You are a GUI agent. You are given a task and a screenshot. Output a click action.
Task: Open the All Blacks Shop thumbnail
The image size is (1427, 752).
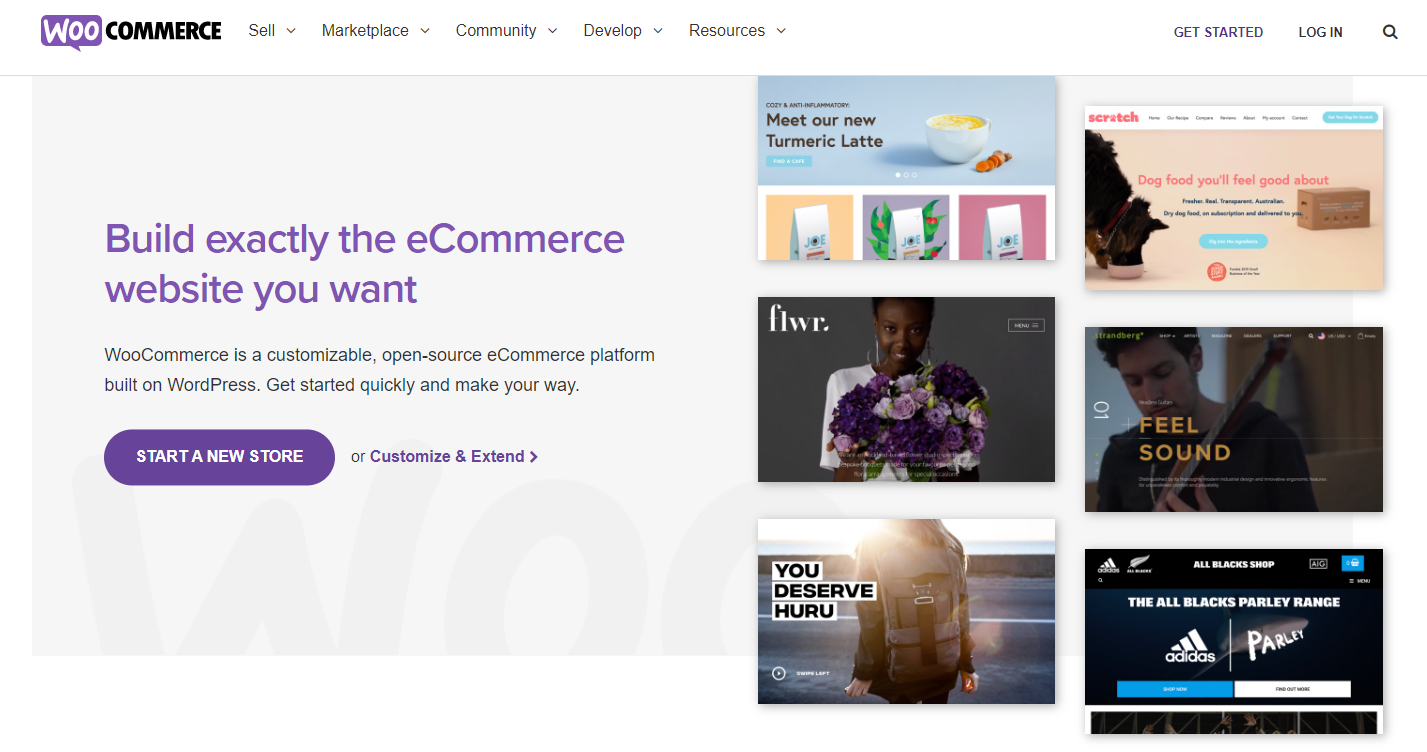point(1234,641)
